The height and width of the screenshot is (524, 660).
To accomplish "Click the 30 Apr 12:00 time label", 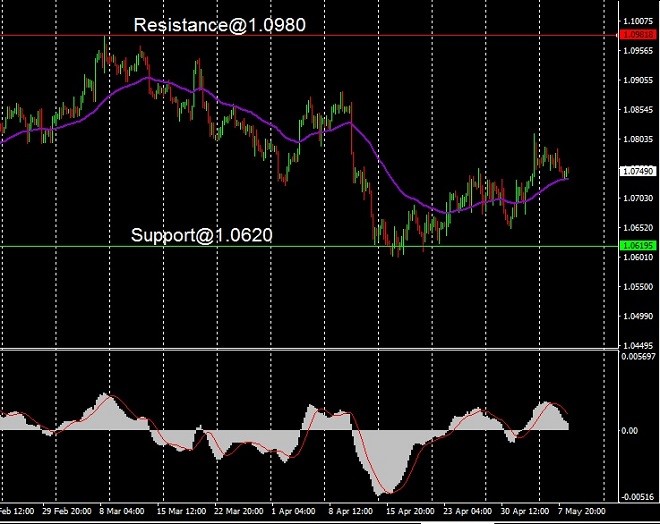I will point(524,511).
